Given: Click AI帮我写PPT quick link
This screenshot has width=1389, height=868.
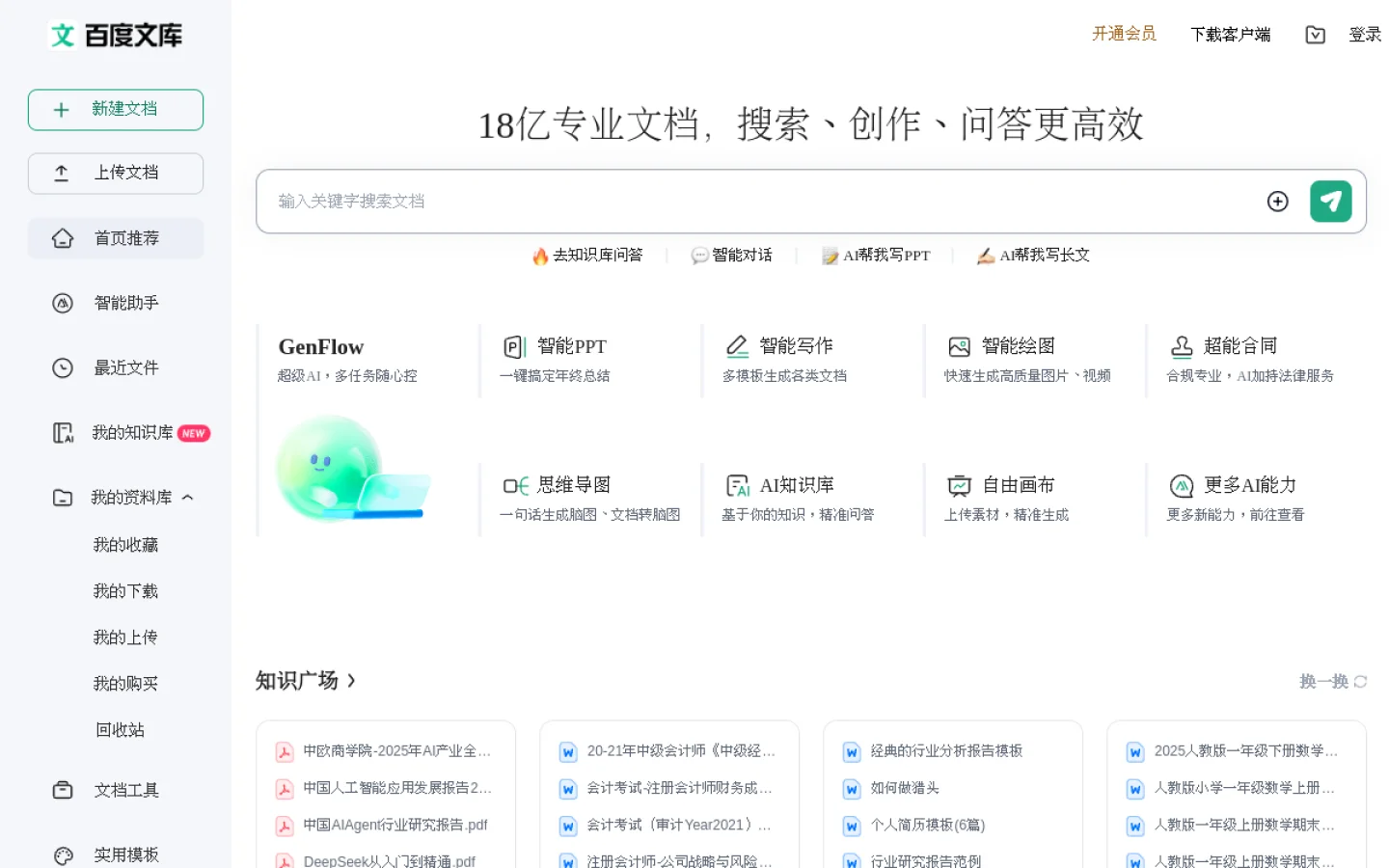Looking at the screenshot, I should [876, 256].
